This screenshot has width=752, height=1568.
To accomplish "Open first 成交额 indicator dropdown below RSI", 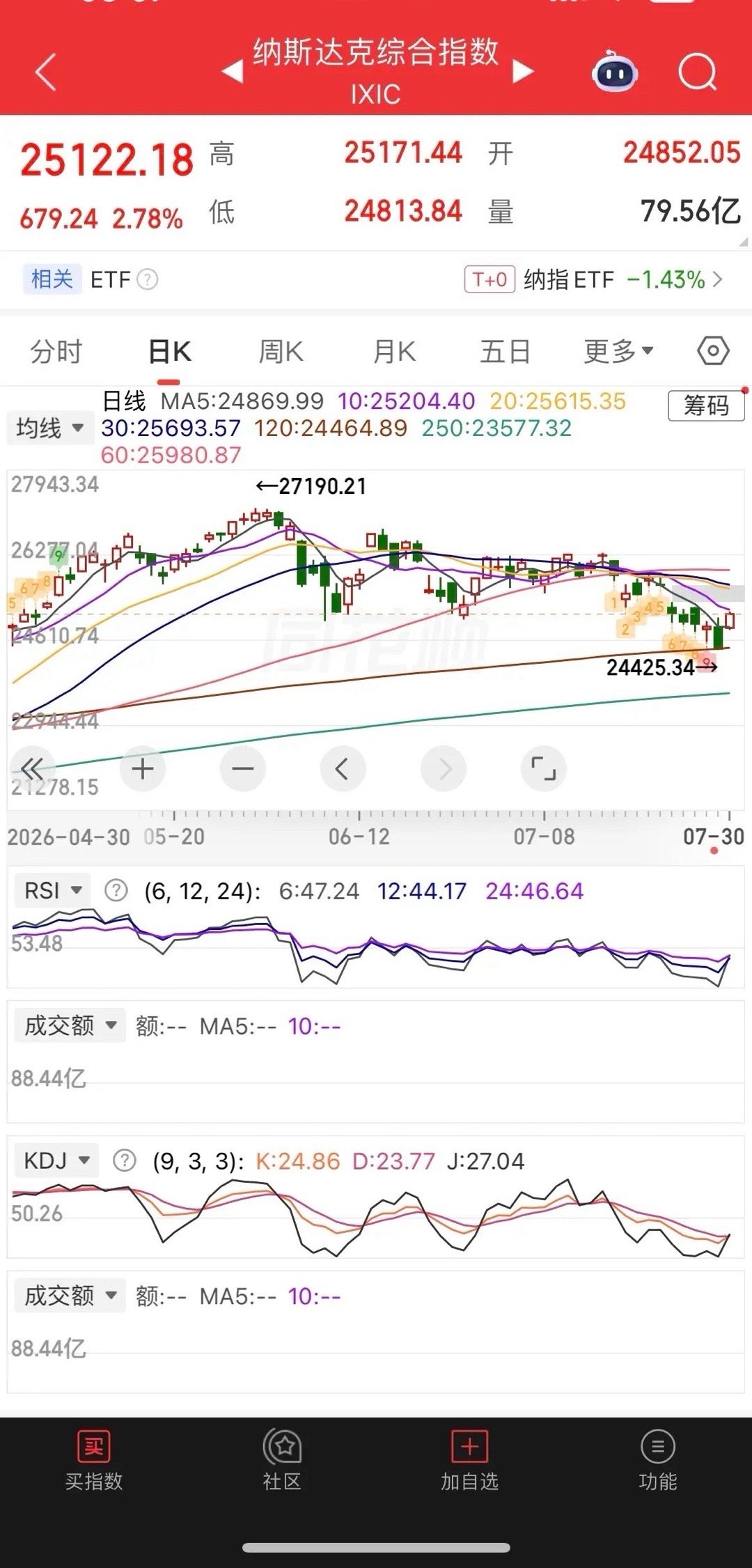I will coord(70,1025).
